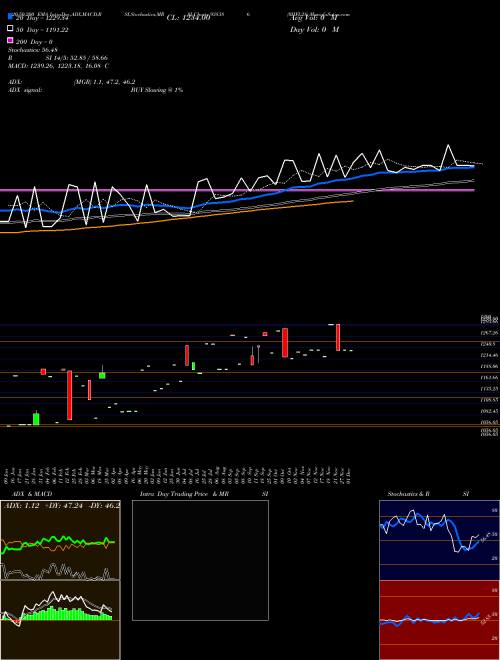Click the white 50 Day EMA legend swatch
The image size is (500, 660).
click(10, 29)
